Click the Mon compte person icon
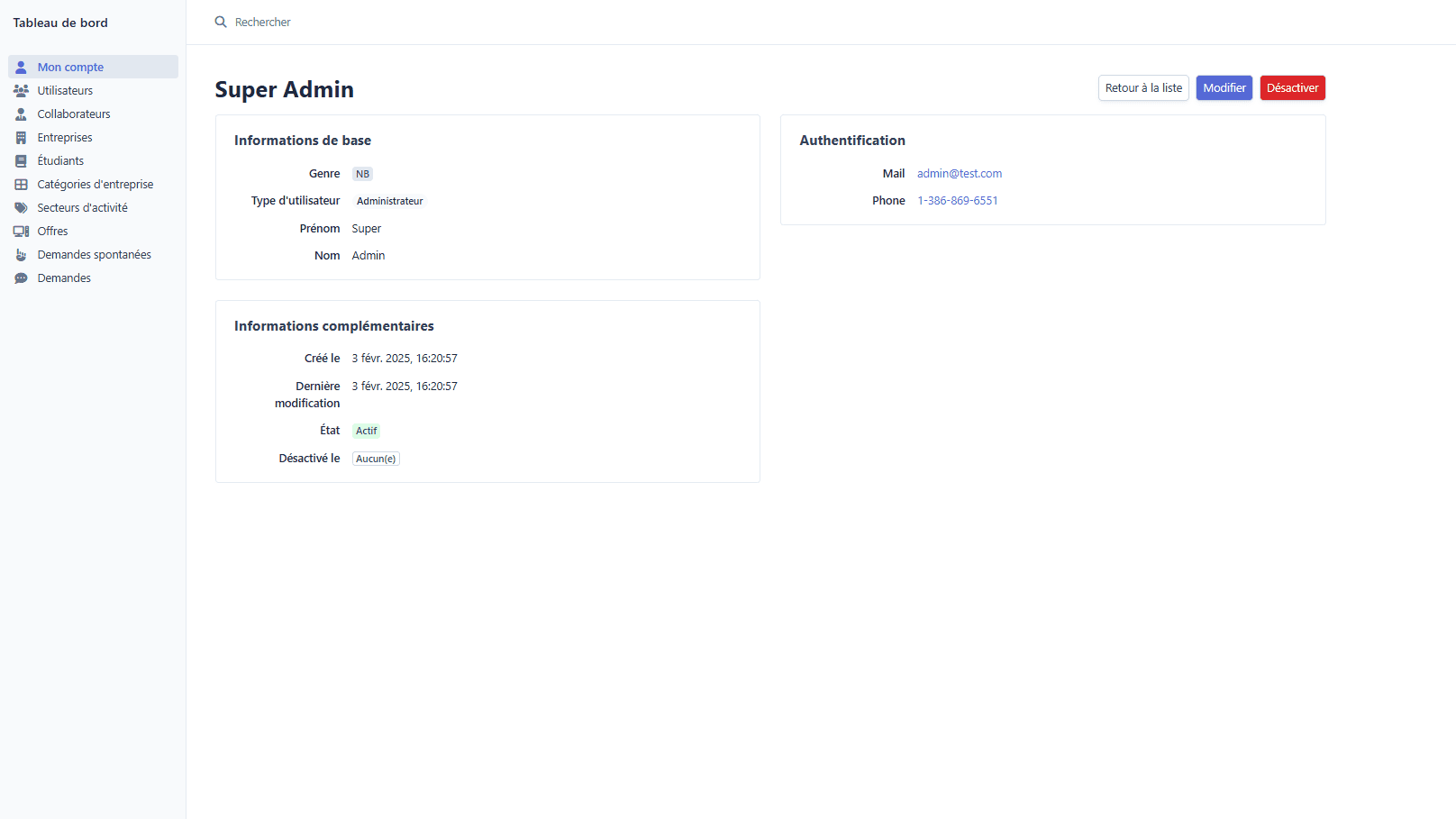1456x819 pixels. tap(21, 67)
